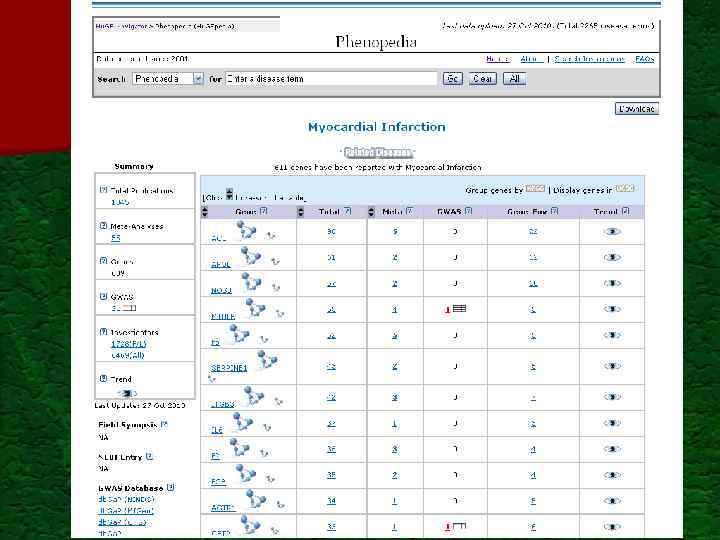Screen dimensions: 720x540
Task: Show trend eye for IL6 row
Action: pyautogui.click(x=612, y=423)
